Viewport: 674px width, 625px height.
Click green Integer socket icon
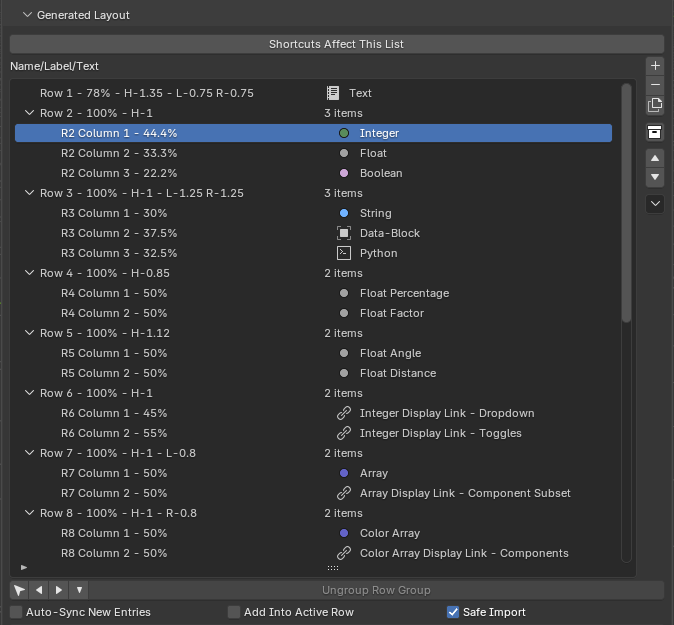click(344, 133)
